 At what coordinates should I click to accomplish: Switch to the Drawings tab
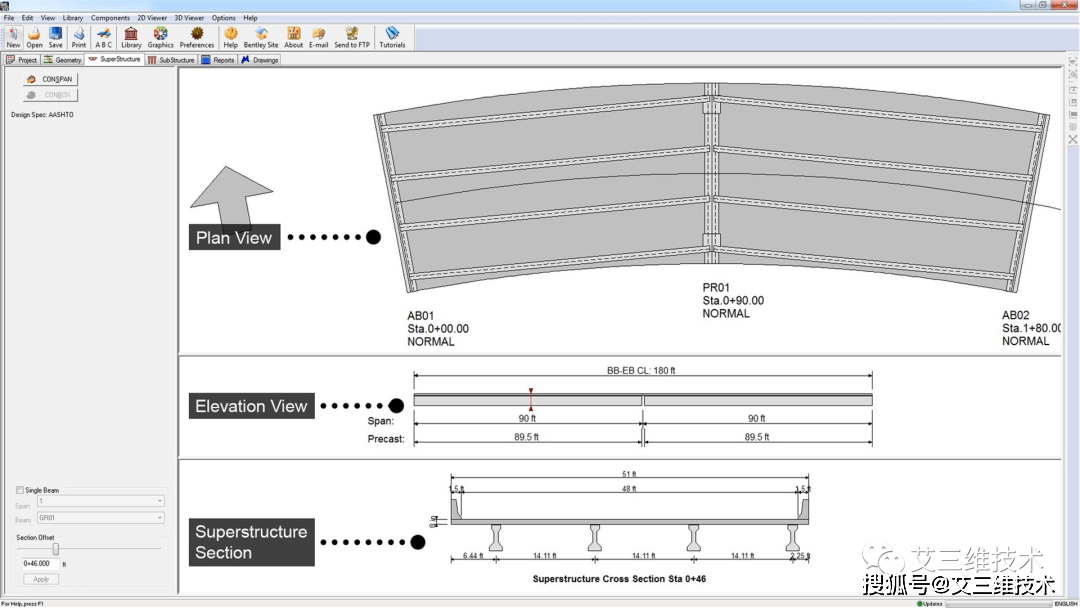(260, 60)
